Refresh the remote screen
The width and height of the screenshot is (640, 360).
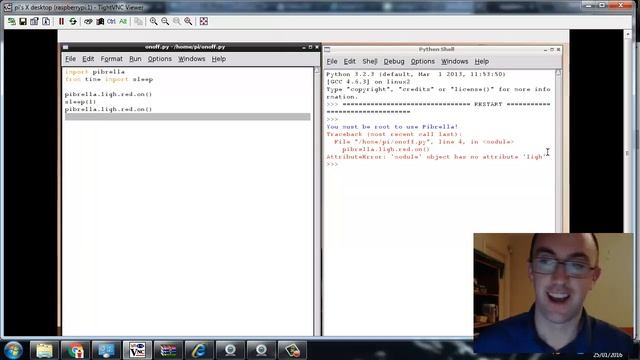pos(73,21)
